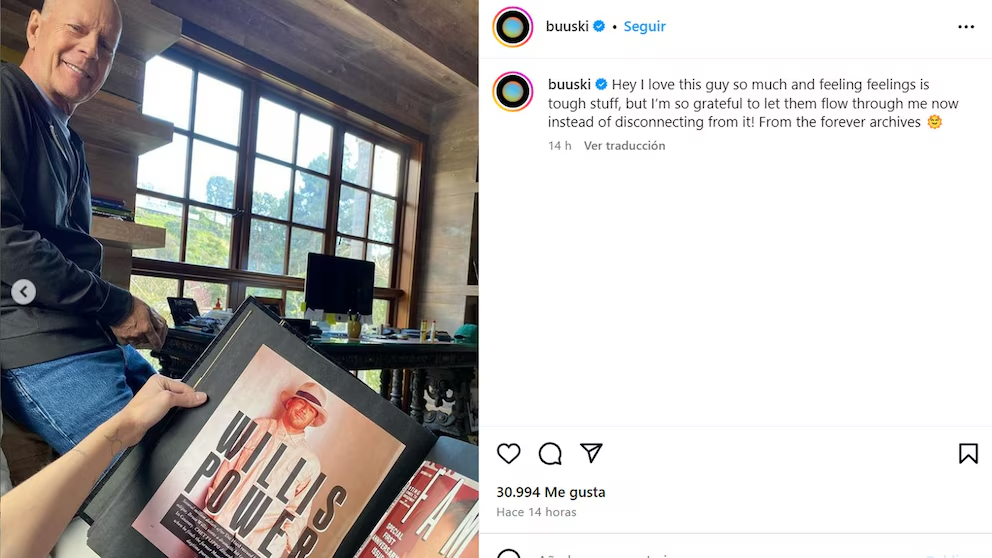Share the post using the paper plane icon
Viewport: 992px width, 558px height.
pyautogui.click(x=591, y=453)
